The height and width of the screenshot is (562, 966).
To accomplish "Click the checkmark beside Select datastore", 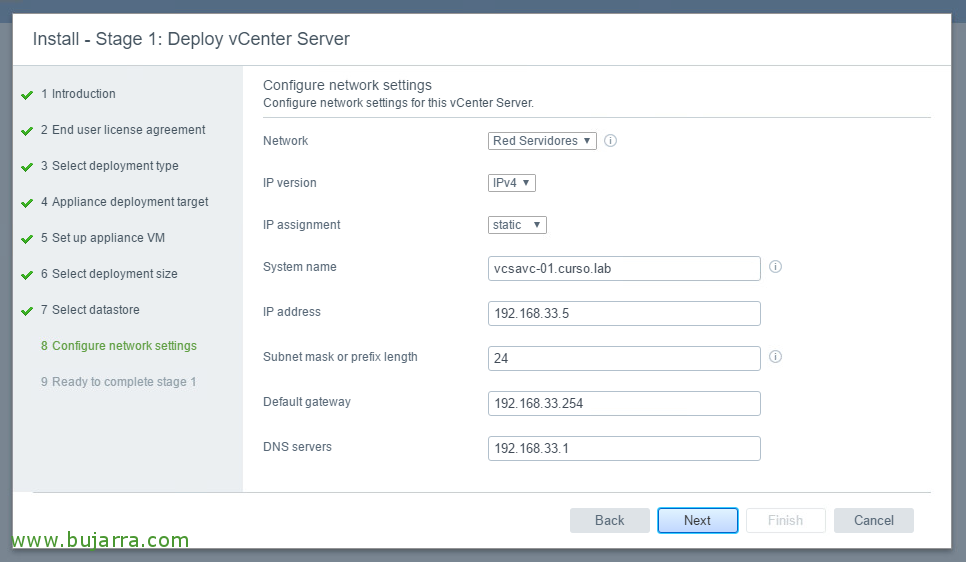I will click(x=27, y=311).
